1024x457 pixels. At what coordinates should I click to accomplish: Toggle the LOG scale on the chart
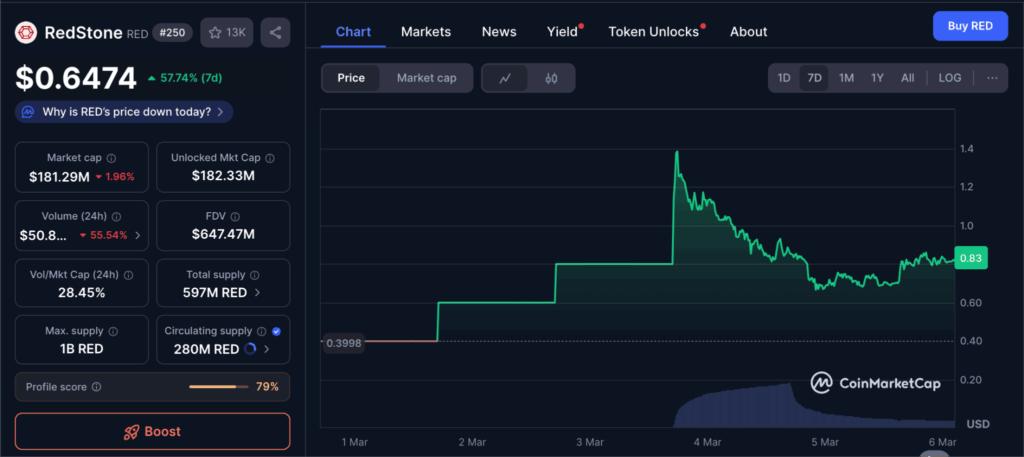click(949, 78)
